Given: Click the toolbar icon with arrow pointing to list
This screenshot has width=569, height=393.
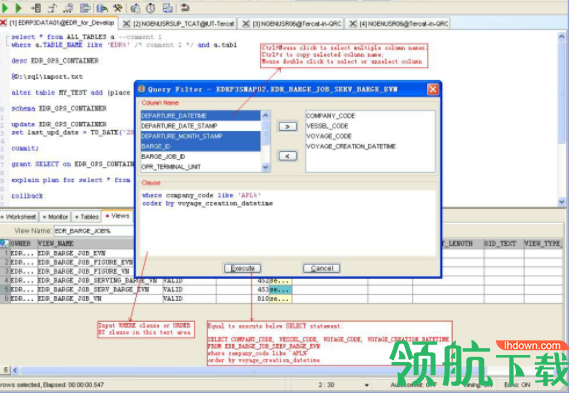Looking at the screenshot, I should 36,8.
